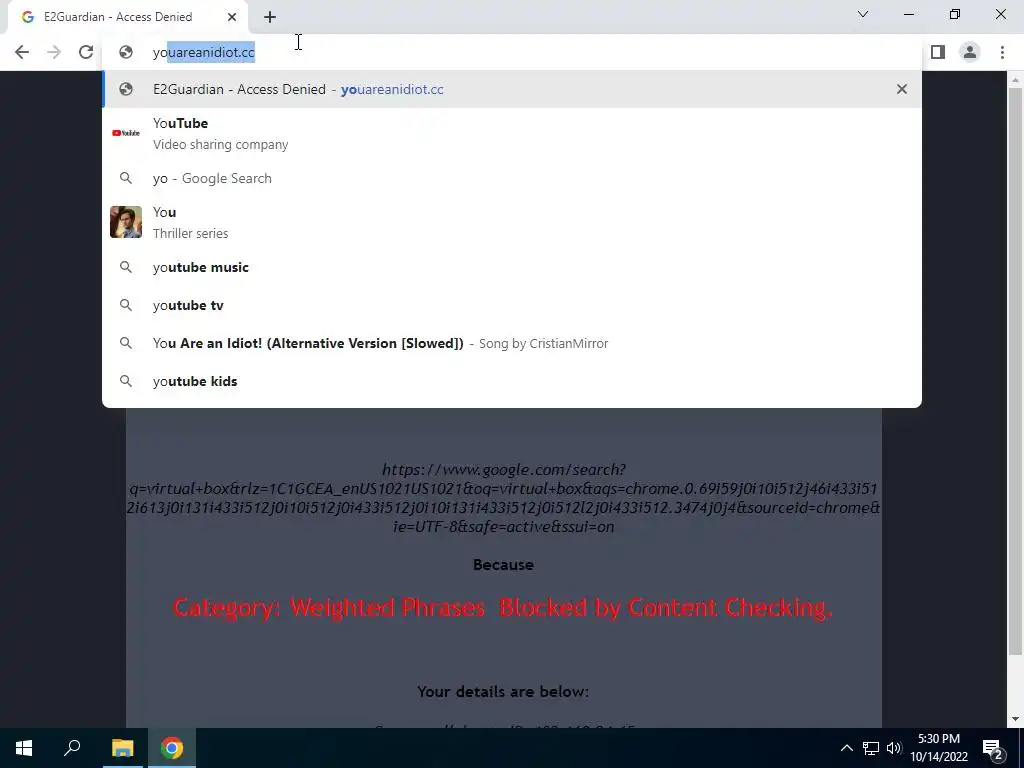Screen dimensions: 1024x768
Task: Select the 'youtube kids' search suggestion
Action: coord(512,381)
